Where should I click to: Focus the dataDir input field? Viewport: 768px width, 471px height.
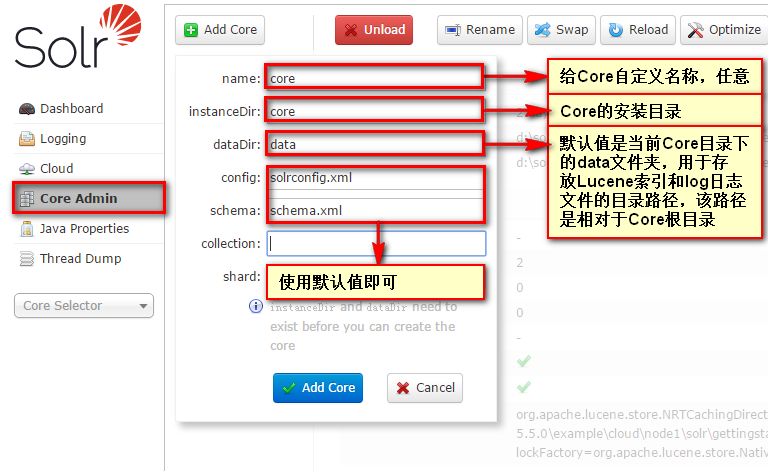pos(375,143)
